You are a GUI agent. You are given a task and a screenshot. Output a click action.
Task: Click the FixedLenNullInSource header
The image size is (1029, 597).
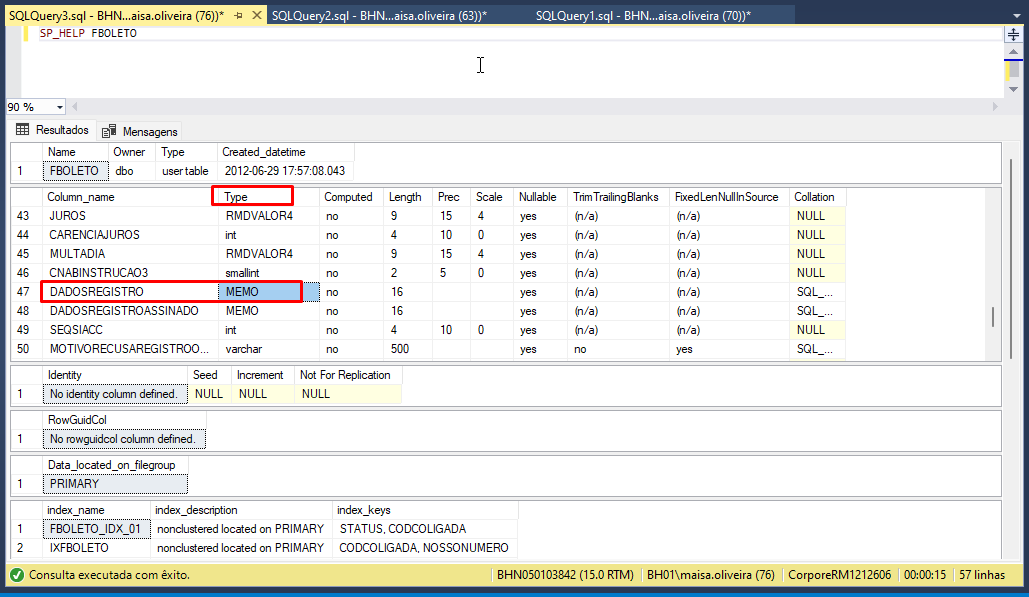tap(726, 197)
